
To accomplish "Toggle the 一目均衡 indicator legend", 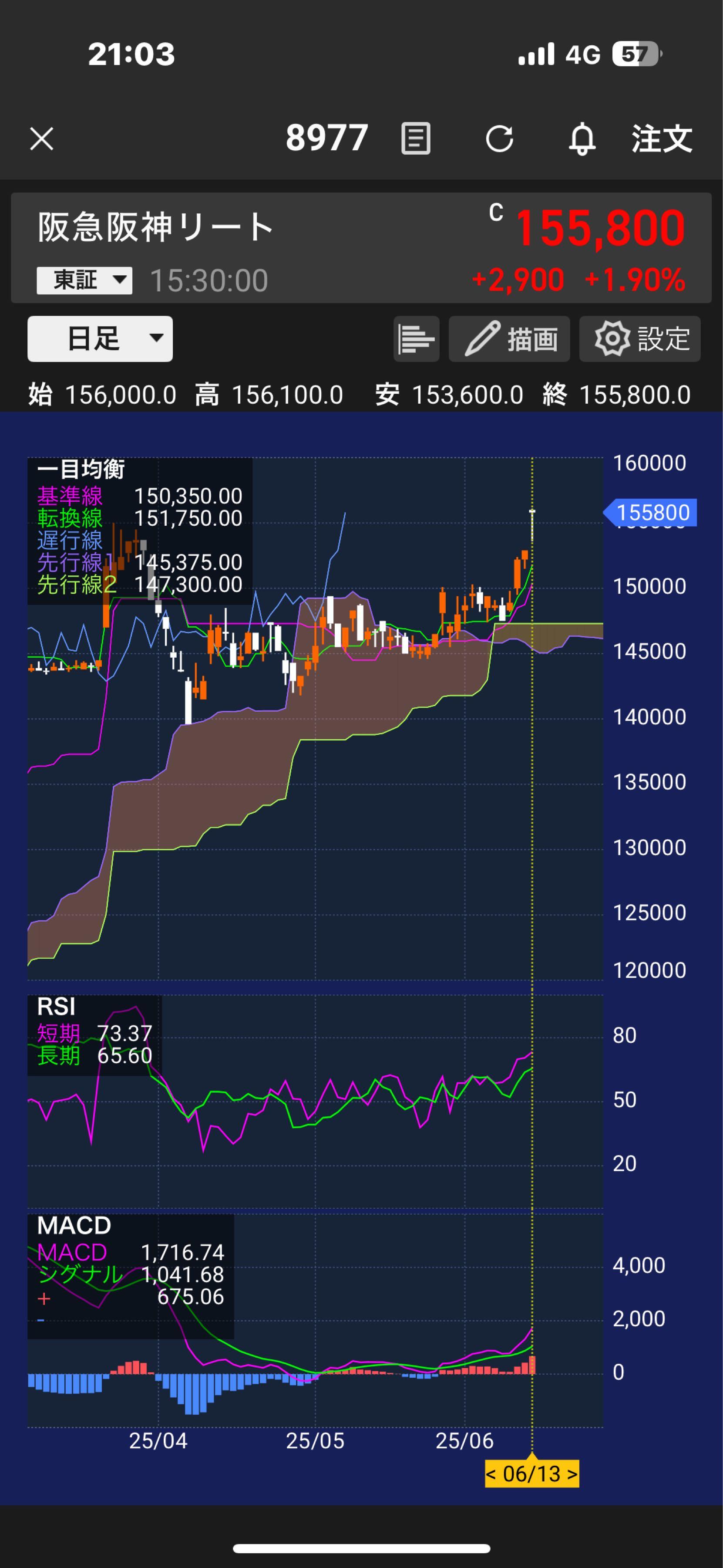I will point(81,469).
